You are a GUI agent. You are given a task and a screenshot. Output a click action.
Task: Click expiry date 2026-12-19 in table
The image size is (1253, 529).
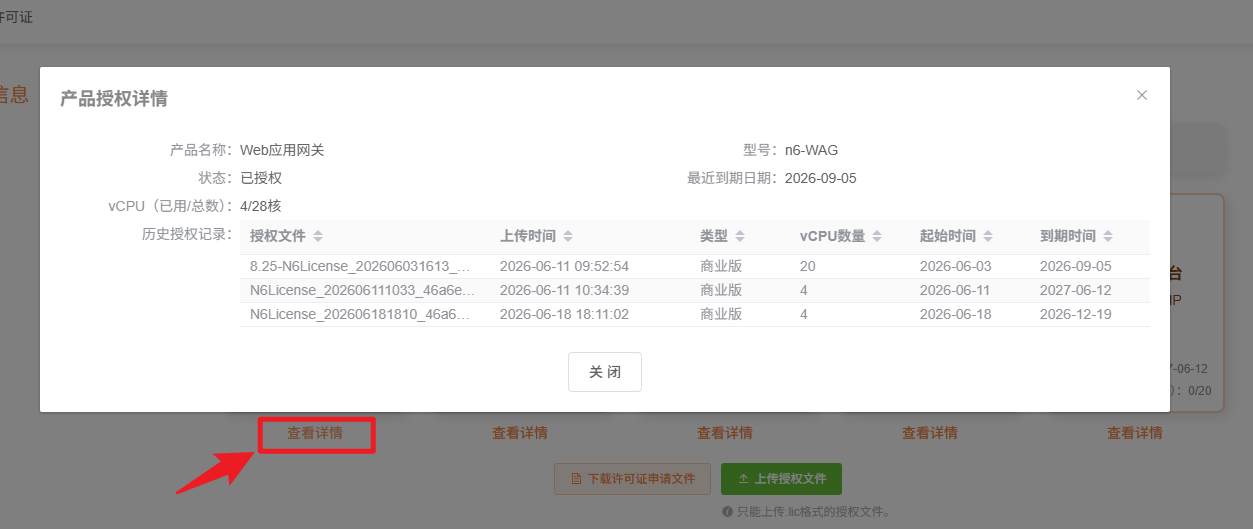pyautogui.click(x=1075, y=314)
